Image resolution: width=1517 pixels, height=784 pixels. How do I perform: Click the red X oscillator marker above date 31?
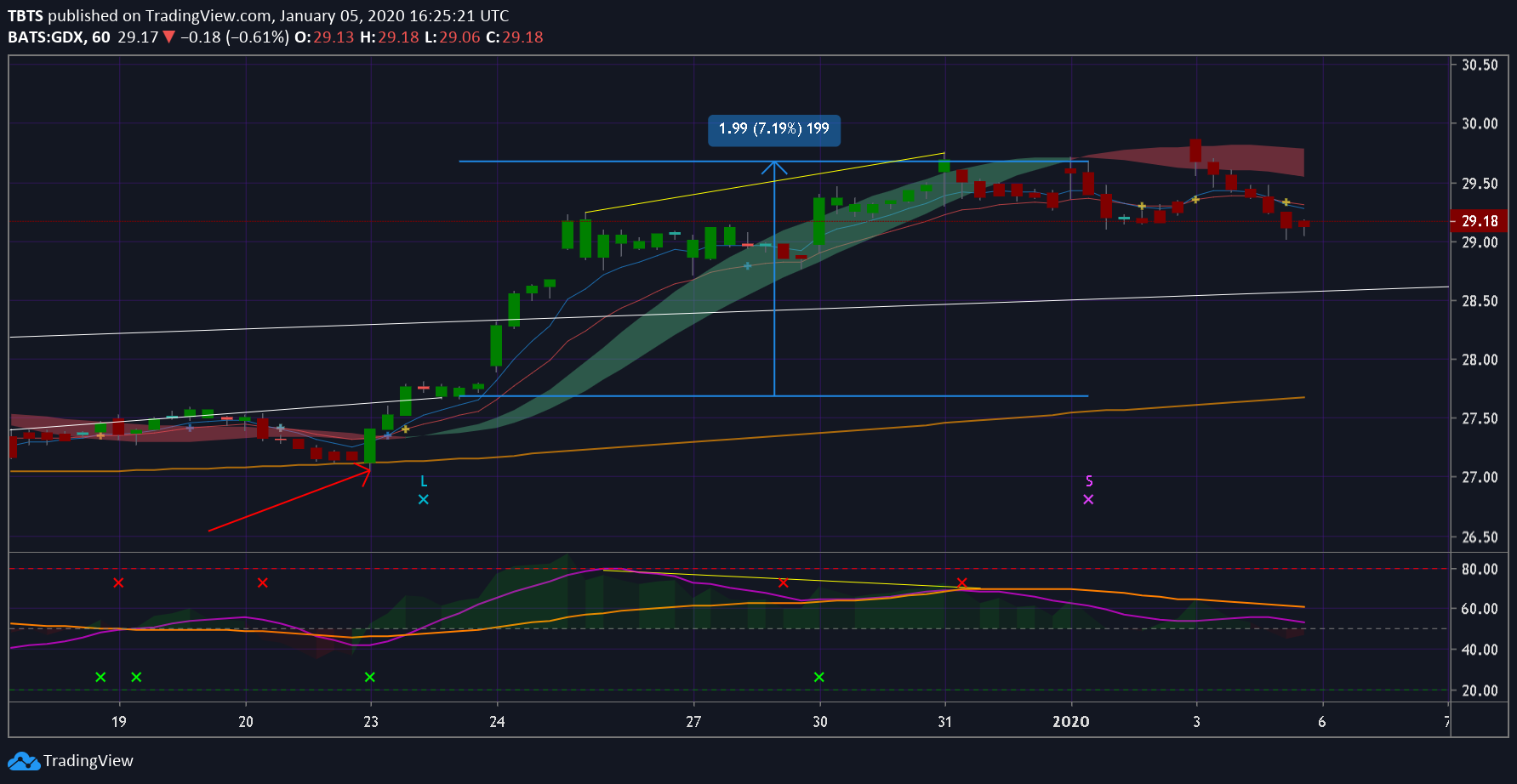tap(962, 582)
